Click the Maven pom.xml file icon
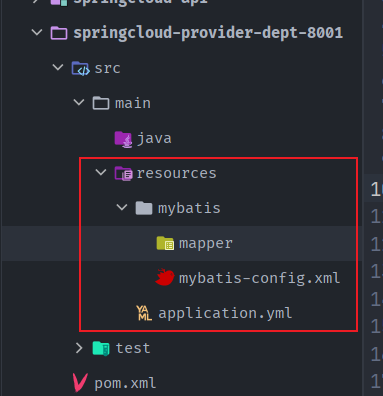 pyautogui.click(x=80, y=383)
